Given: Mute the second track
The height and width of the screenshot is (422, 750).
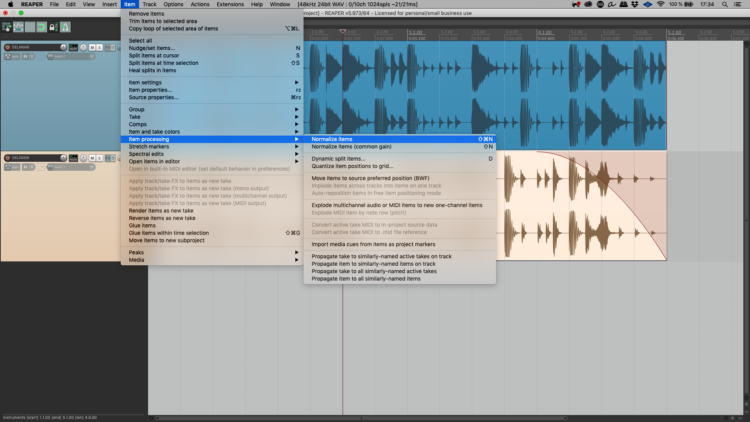Looking at the screenshot, I should click(92, 158).
